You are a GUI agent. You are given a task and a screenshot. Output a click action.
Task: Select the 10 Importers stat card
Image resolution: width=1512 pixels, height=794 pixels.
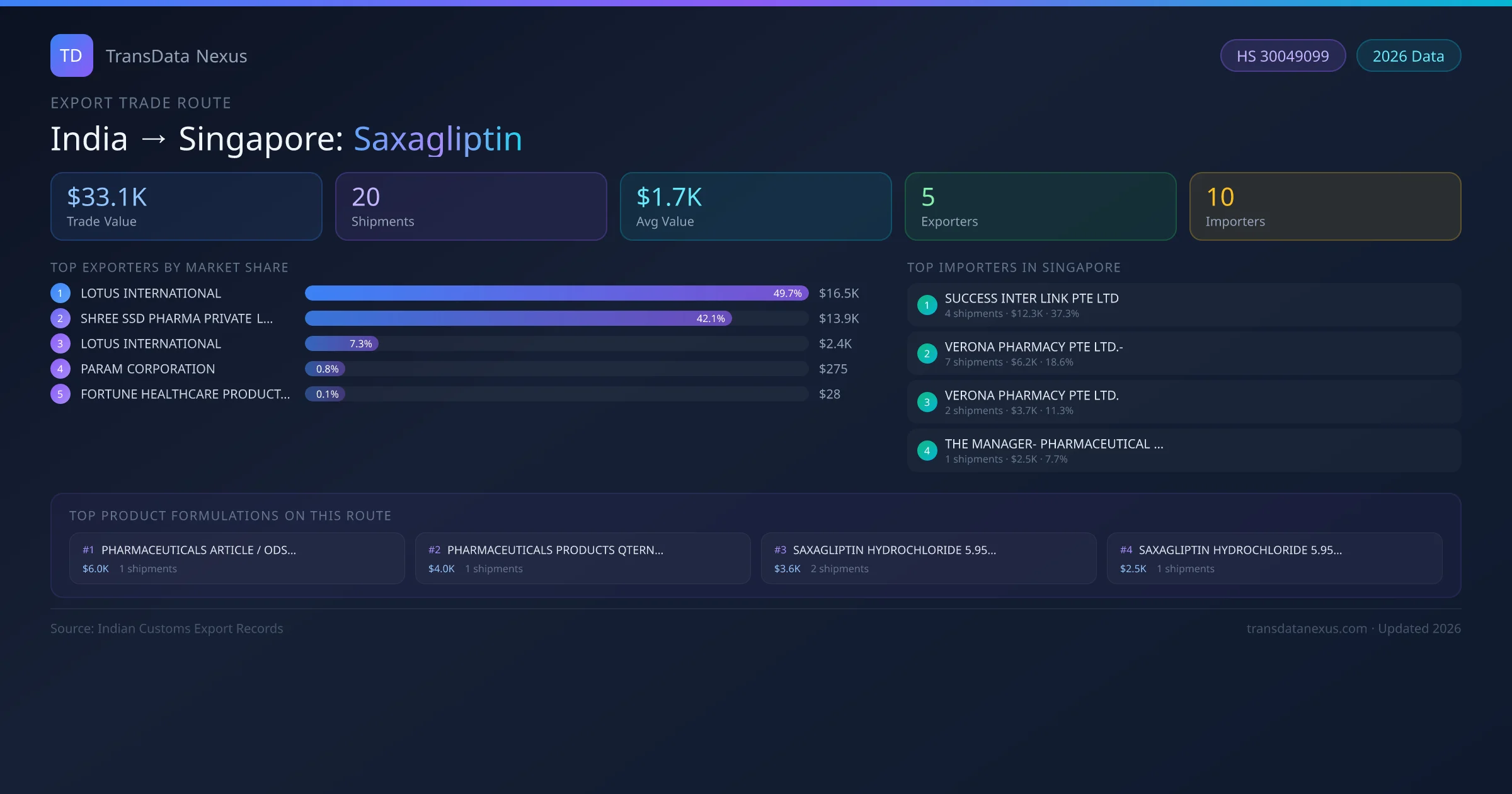(x=1325, y=206)
